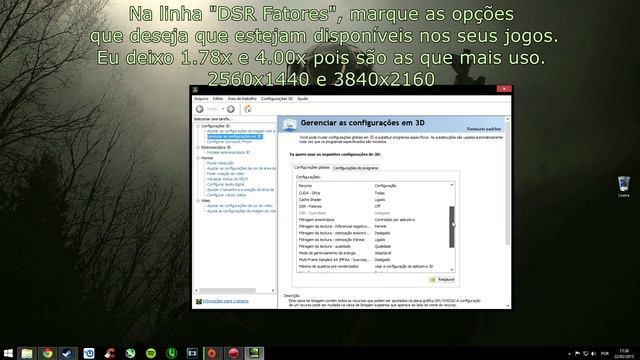
Task: Select the Filtragem anisotrópica row
Action: (373, 220)
